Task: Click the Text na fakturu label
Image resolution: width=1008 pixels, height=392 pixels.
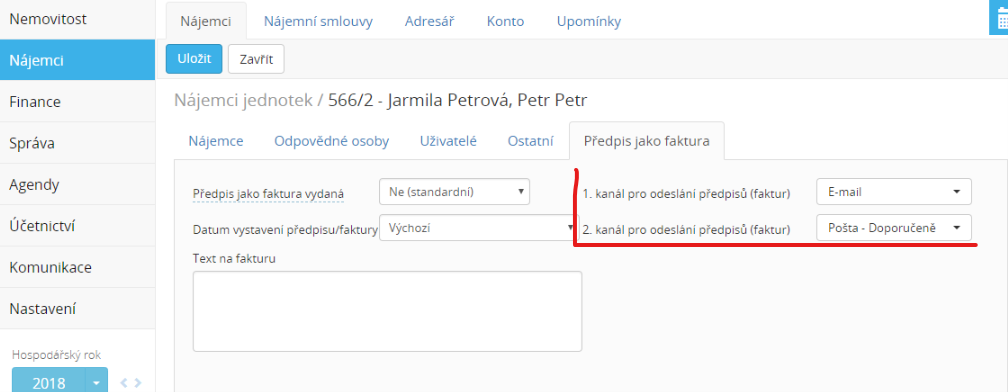Action: (x=234, y=258)
